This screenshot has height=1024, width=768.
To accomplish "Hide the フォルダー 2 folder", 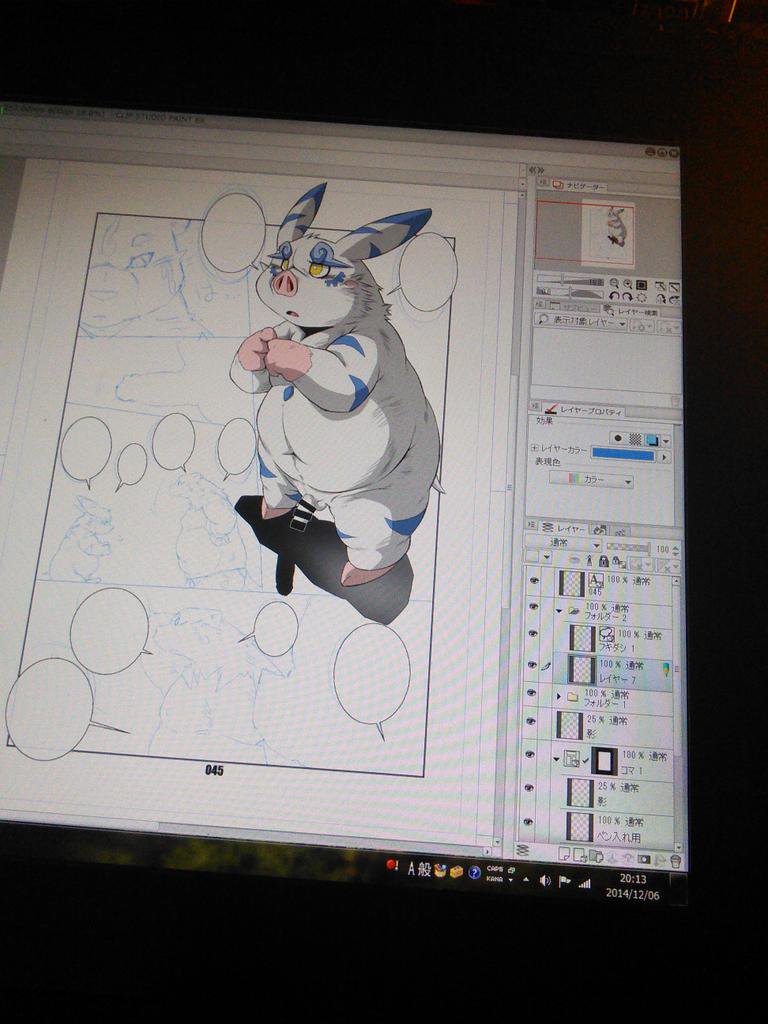I will [x=534, y=607].
